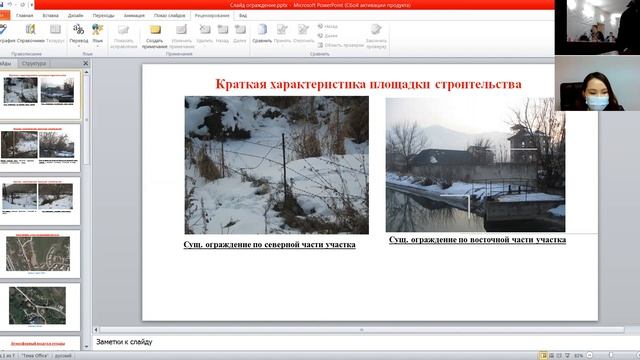Open the Язык dropdown arrow

tap(98, 46)
